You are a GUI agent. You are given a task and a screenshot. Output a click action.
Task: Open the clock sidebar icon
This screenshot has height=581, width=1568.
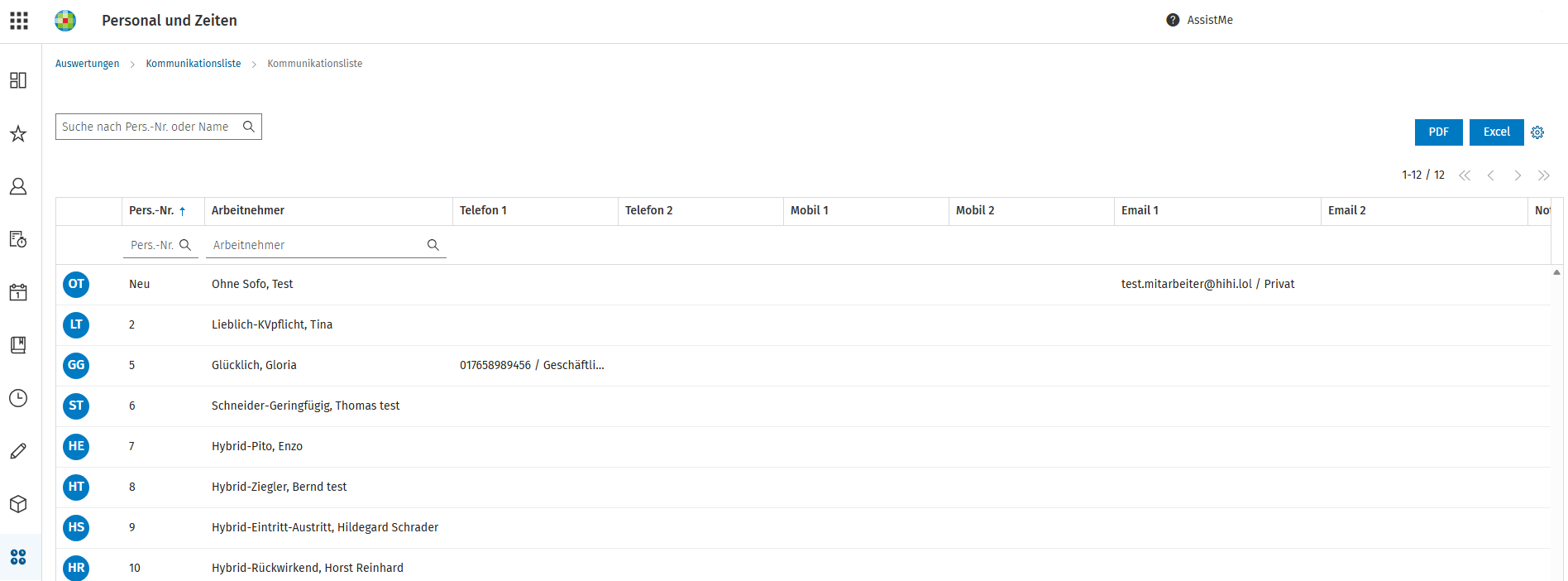[18, 398]
